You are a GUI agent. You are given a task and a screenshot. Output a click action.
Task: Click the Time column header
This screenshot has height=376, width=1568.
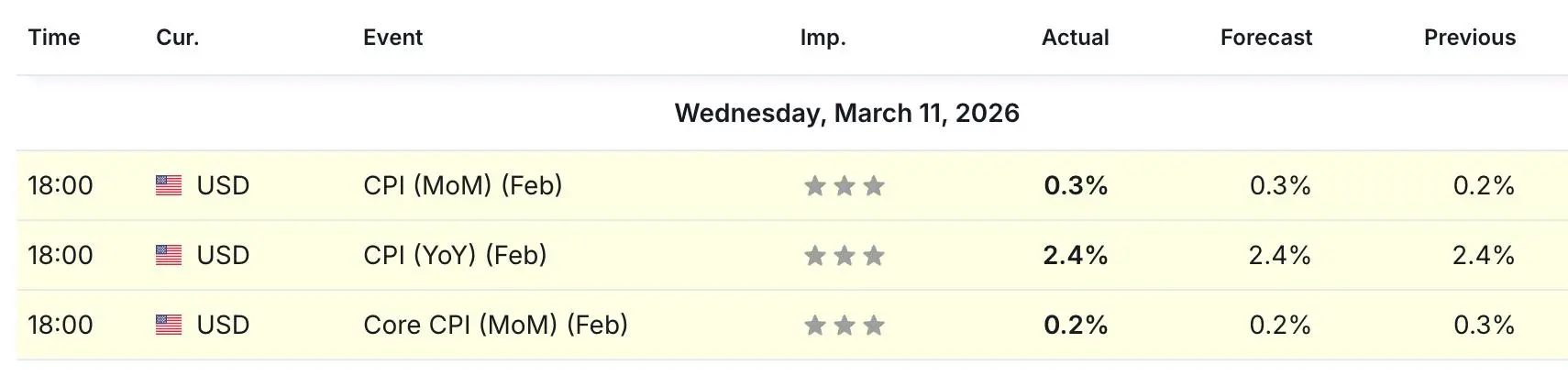point(54,38)
